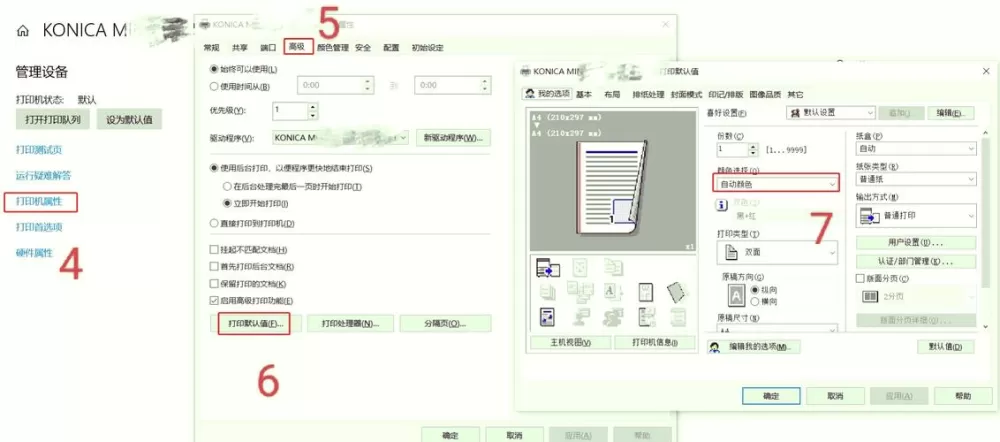Switch to 端口 tab
This screenshot has width=1000, height=442.
point(268,48)
